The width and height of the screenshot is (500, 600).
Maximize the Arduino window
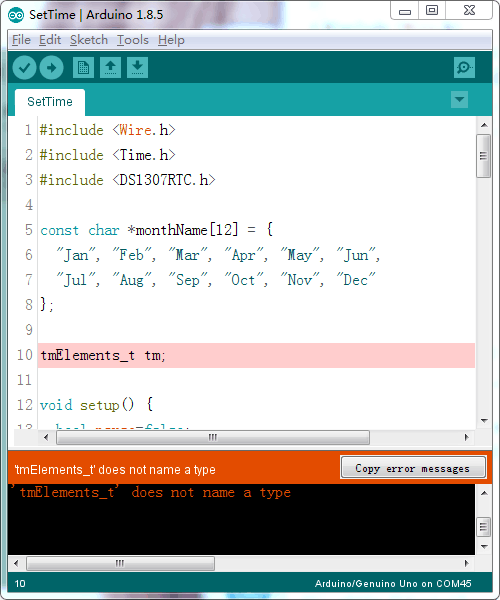click(x=432, y=11)
